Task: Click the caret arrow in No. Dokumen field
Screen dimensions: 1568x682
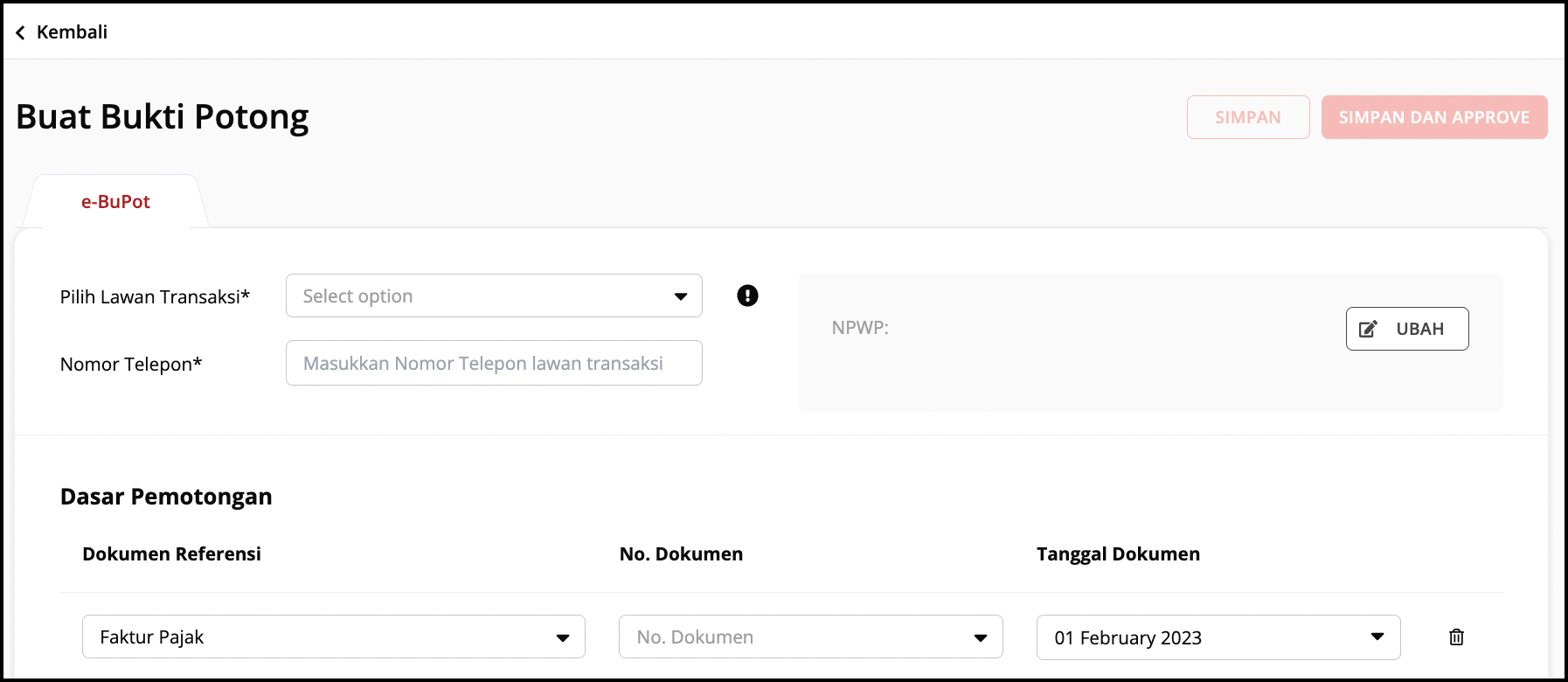Action: click(981, 637)
